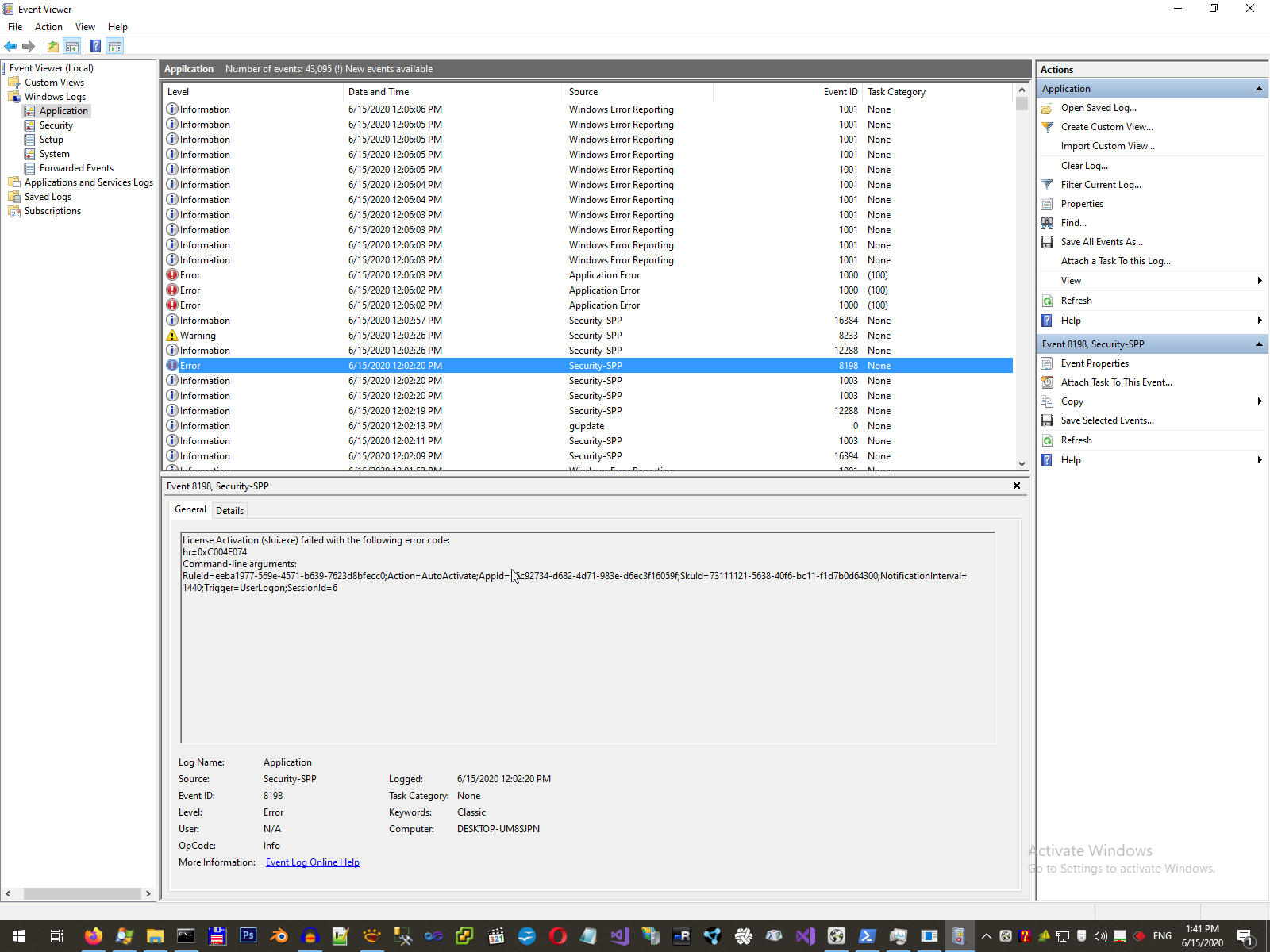The width and height of the screenshot is (1270, 952).
Task: Open Firefox from the taskbar
Action: (93, 936)
